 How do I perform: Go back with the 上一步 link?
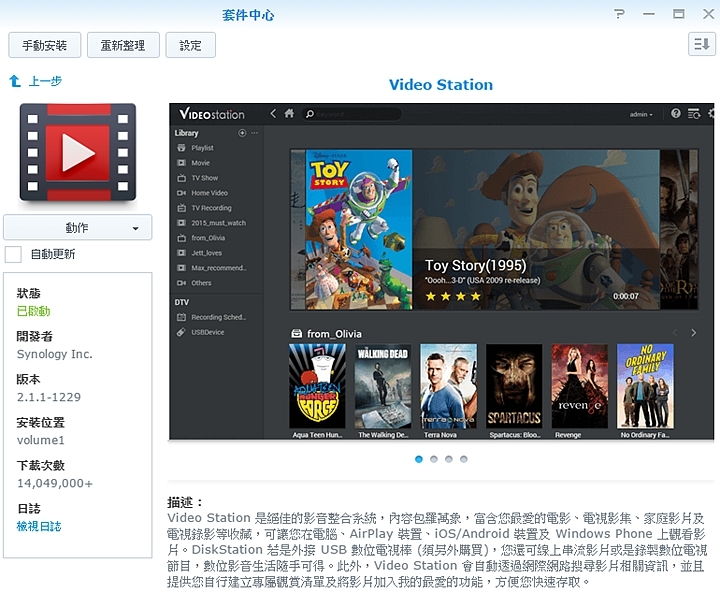36,81
